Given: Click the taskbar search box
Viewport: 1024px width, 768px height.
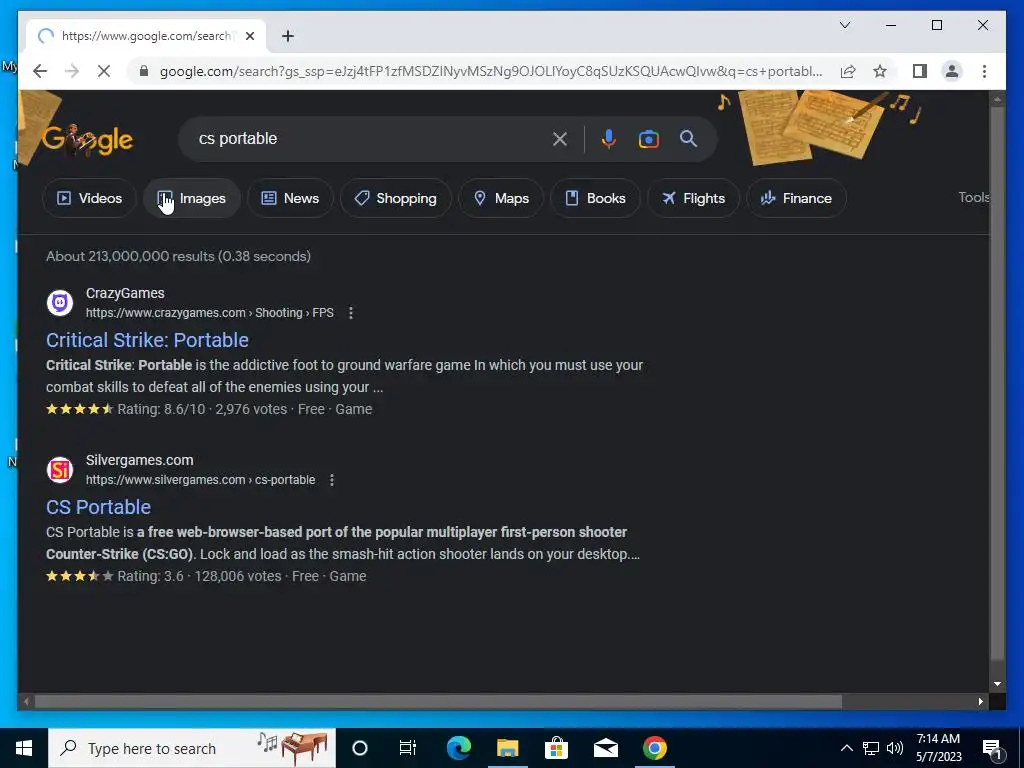Looking at the screenshot, I should coord(192,748).
